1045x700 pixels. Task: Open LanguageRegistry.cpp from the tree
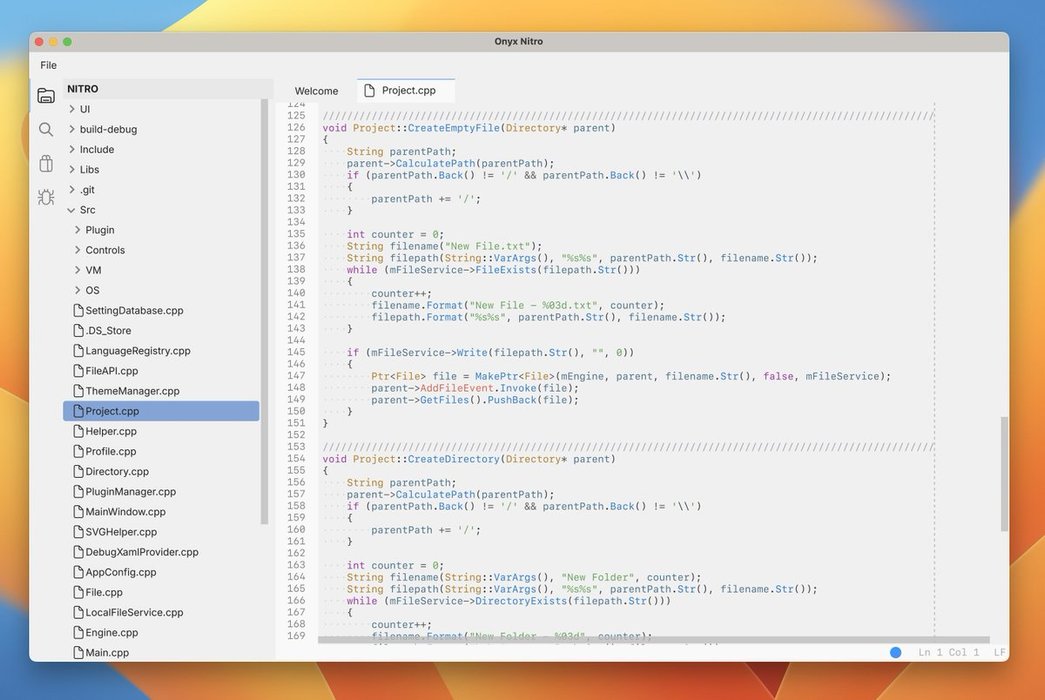137,350
